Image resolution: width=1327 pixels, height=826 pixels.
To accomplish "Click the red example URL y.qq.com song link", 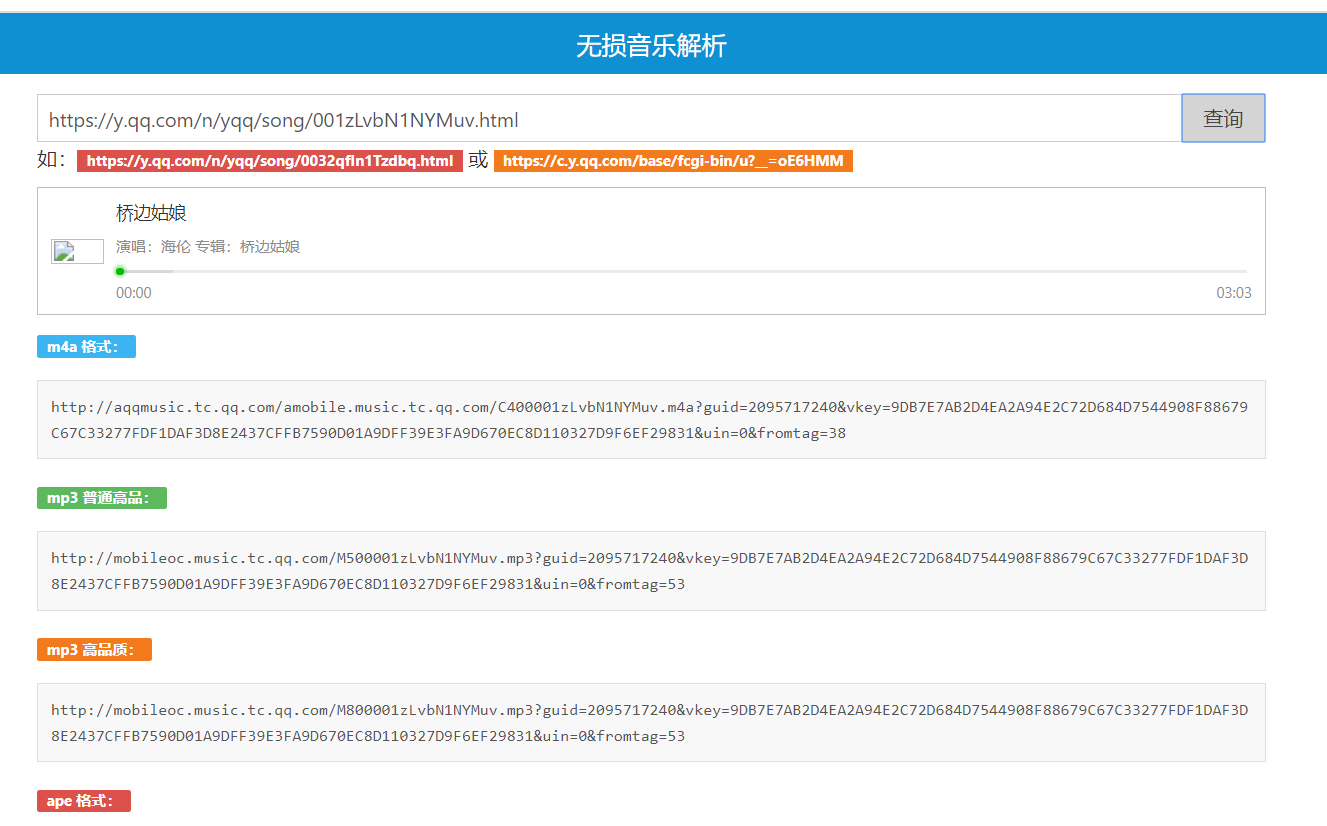I will (270, 161).
